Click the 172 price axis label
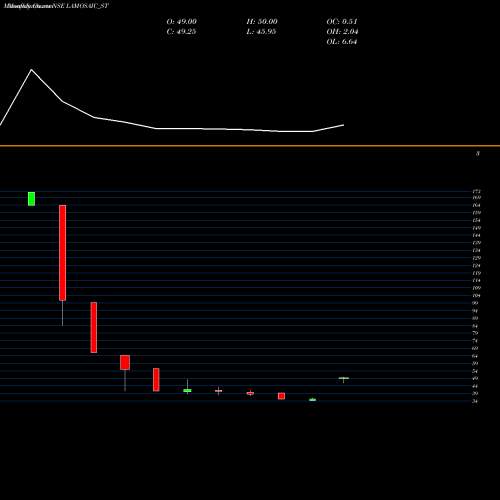Image resolution: width=500 pixels, height=500 pixels. [477, 191]
